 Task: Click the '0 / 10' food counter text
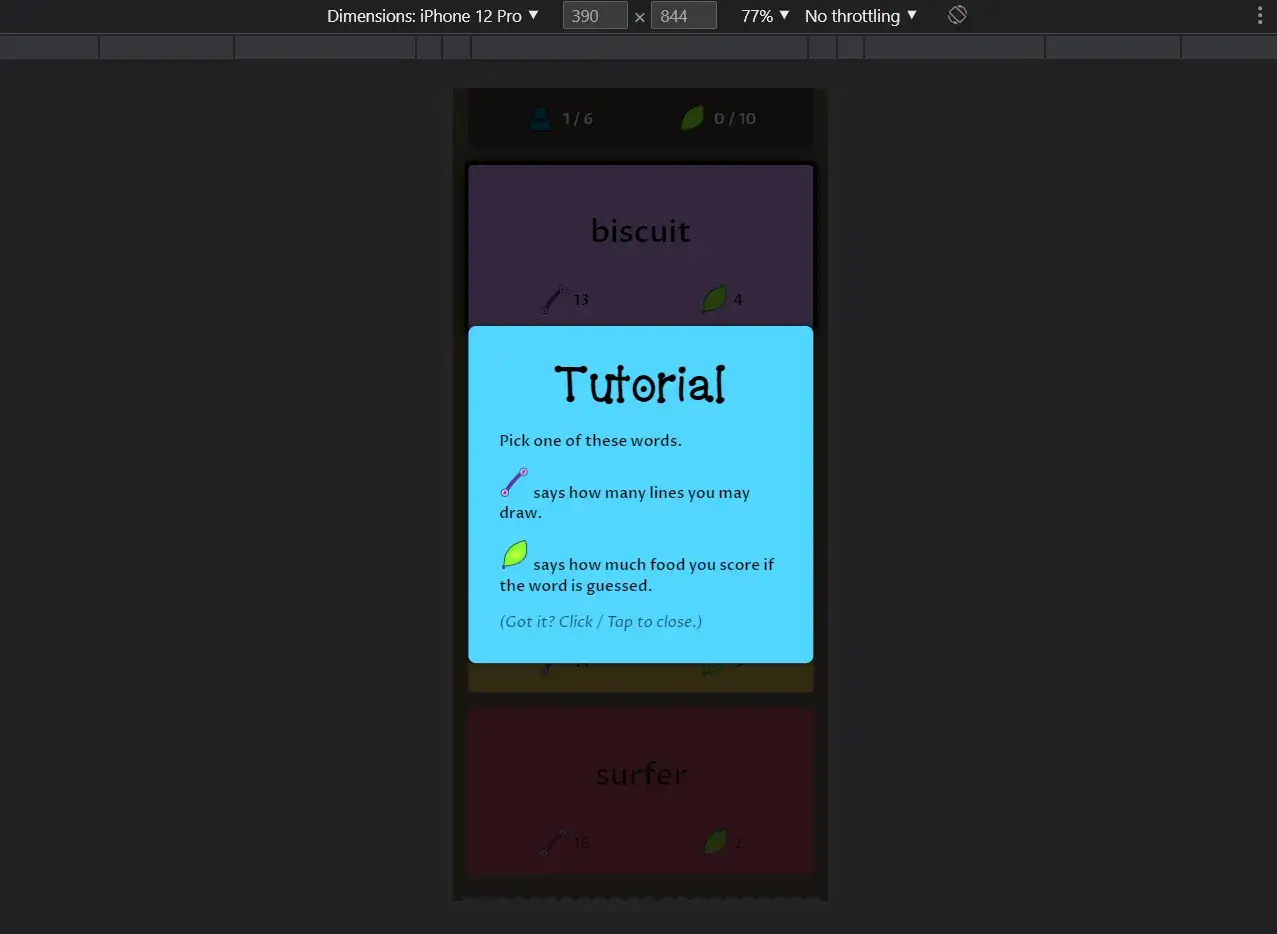[735, 118]
